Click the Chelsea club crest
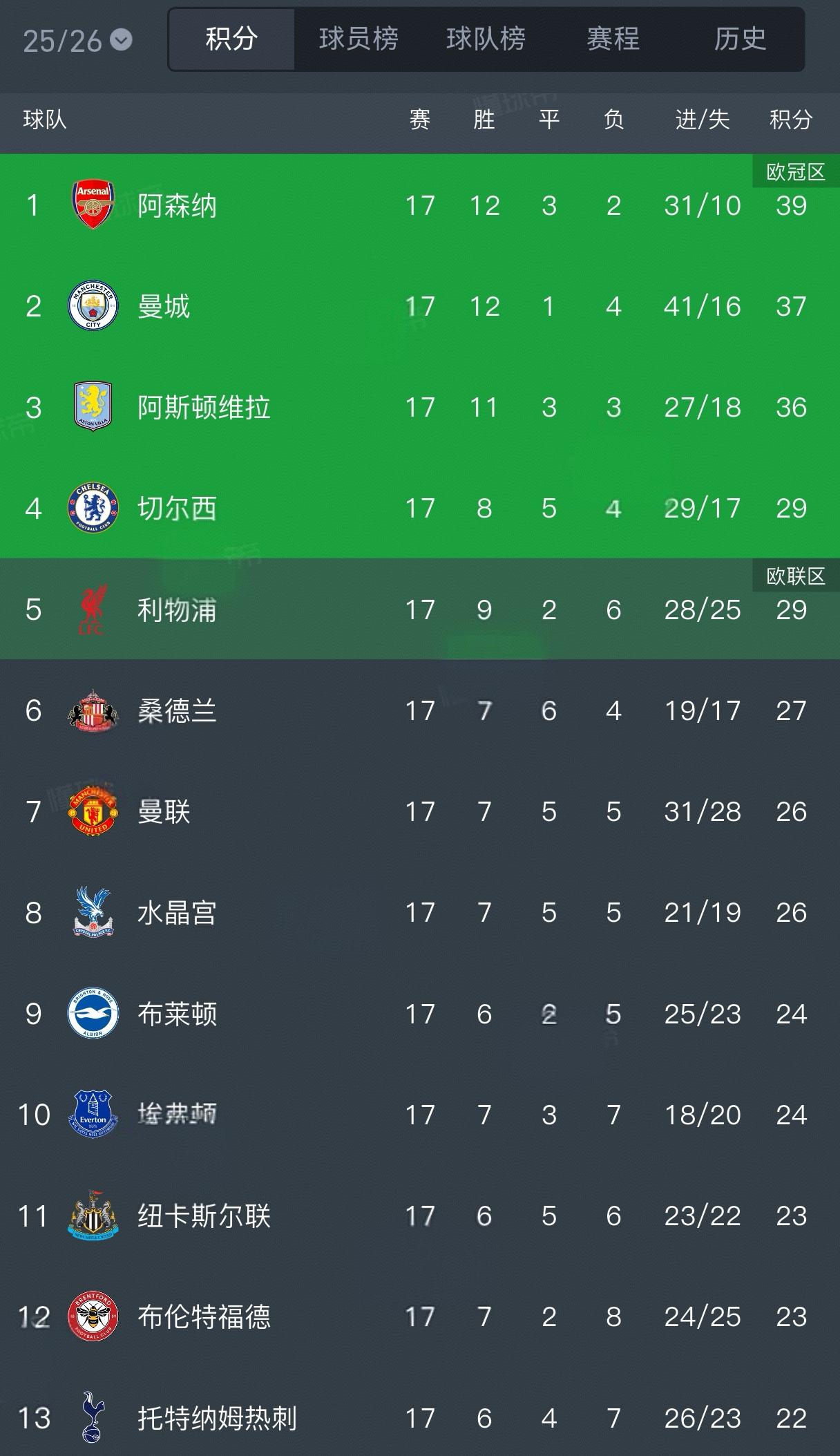This screenshot has height=1456, width=840. [x=93, y=509]
